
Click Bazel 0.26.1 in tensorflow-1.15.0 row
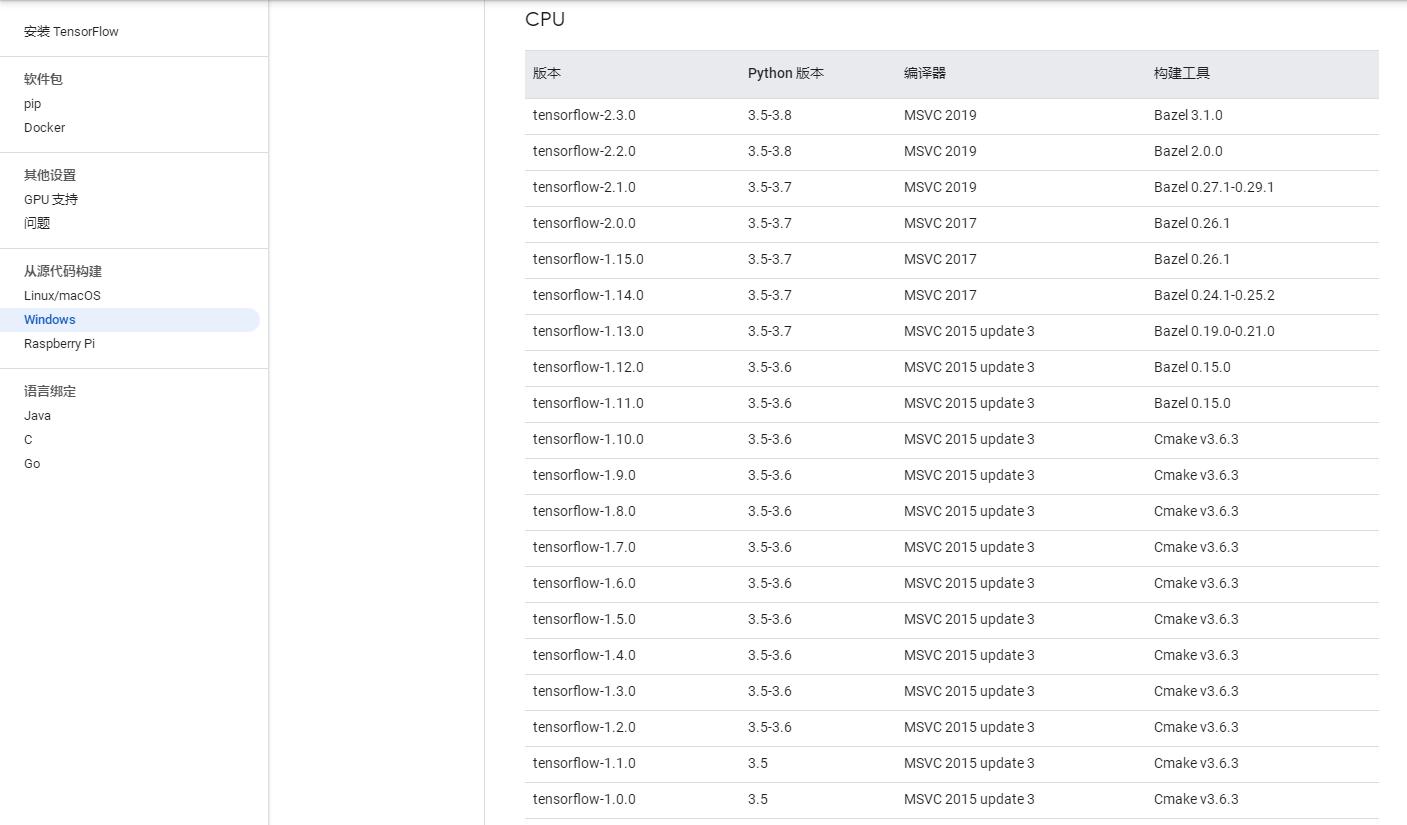(x=1192, y=259)
